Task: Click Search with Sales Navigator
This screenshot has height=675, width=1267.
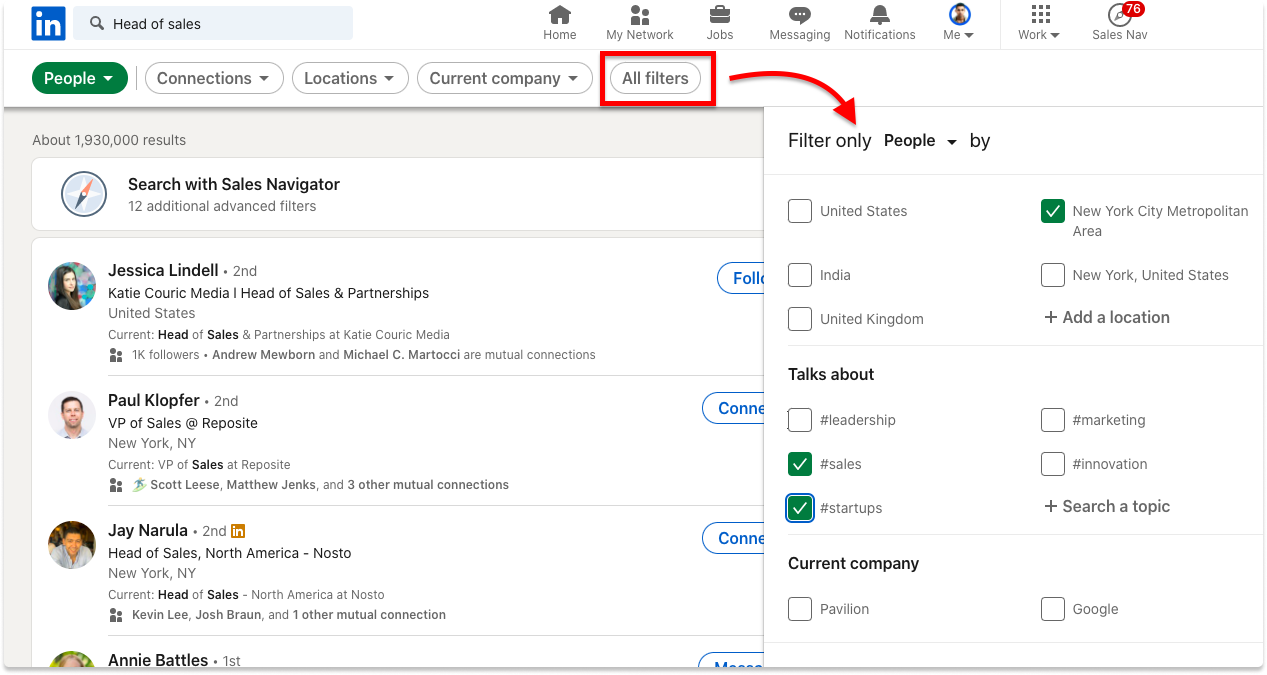Action: (x=234, y=184)
